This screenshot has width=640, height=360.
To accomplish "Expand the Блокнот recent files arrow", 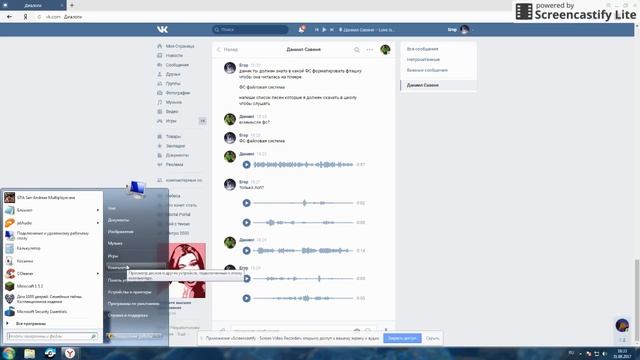I will coord(98,210).
